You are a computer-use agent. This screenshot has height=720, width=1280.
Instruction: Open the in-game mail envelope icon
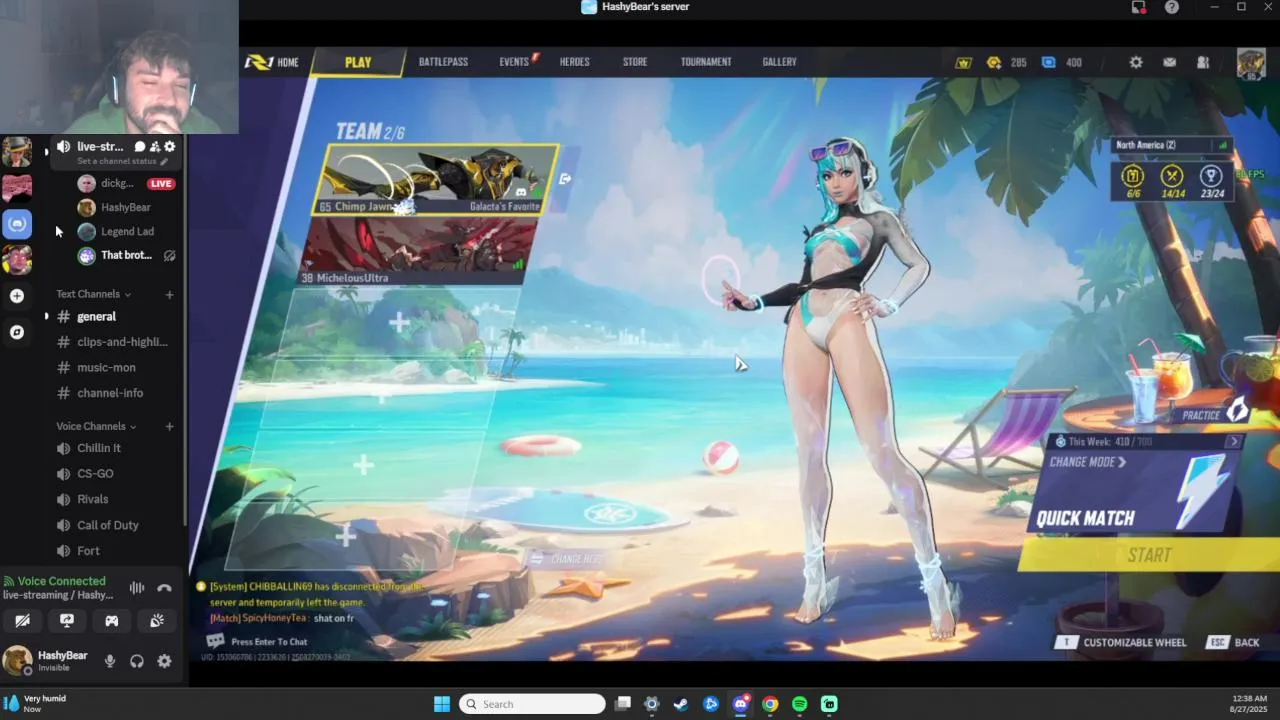point(1169,62)
